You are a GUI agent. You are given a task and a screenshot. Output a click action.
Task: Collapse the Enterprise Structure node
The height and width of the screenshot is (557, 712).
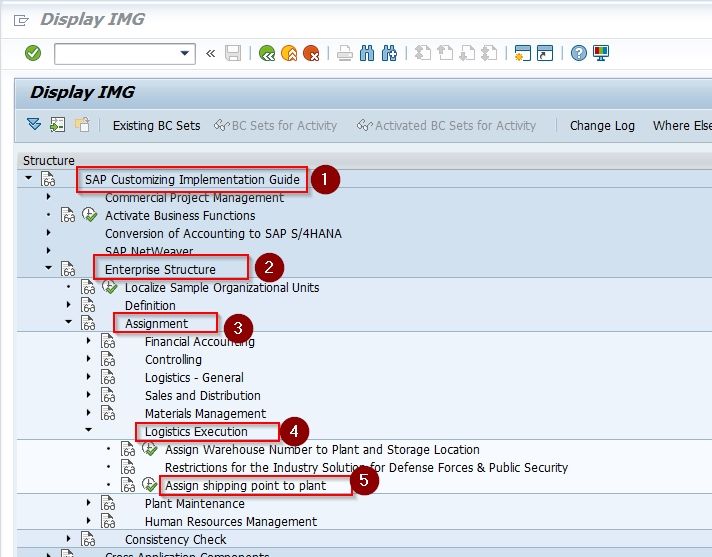(49, 267)
